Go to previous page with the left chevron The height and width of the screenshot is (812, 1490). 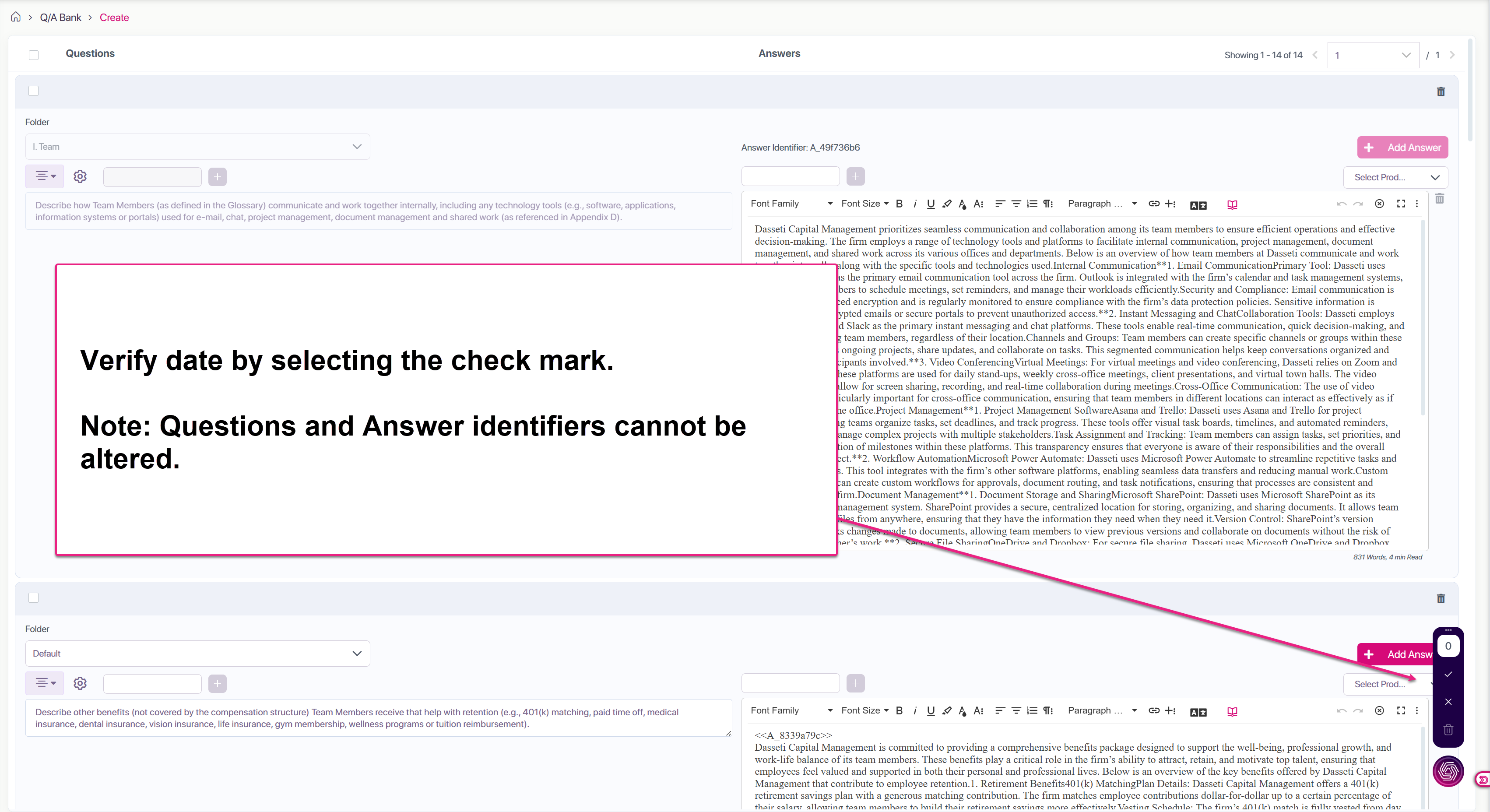[x=1315, y=55]
